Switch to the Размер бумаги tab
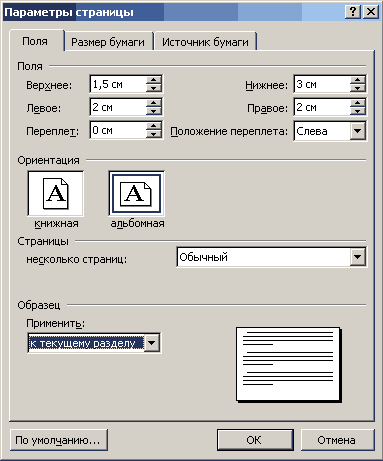383x461 pixels. (108, 42)
